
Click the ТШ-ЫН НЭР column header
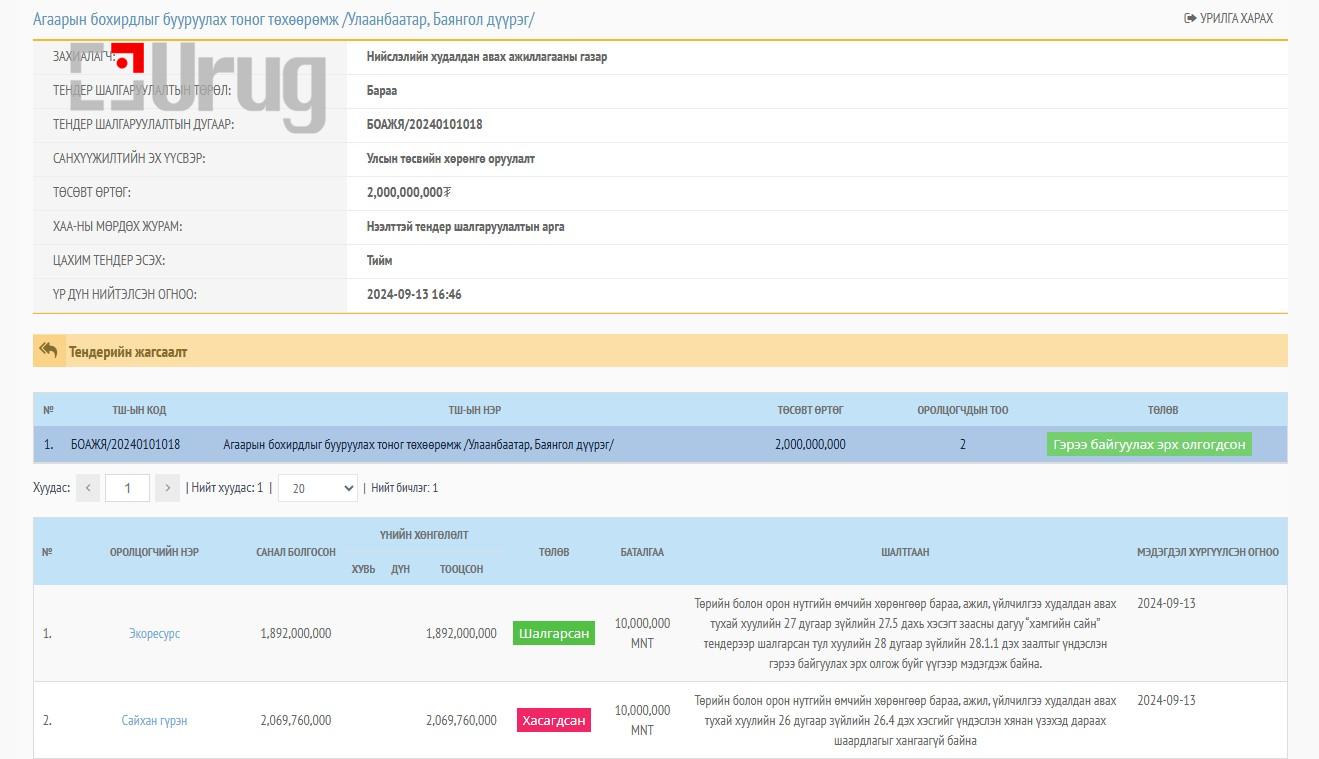pyautogui.click(x=474, y=410)
